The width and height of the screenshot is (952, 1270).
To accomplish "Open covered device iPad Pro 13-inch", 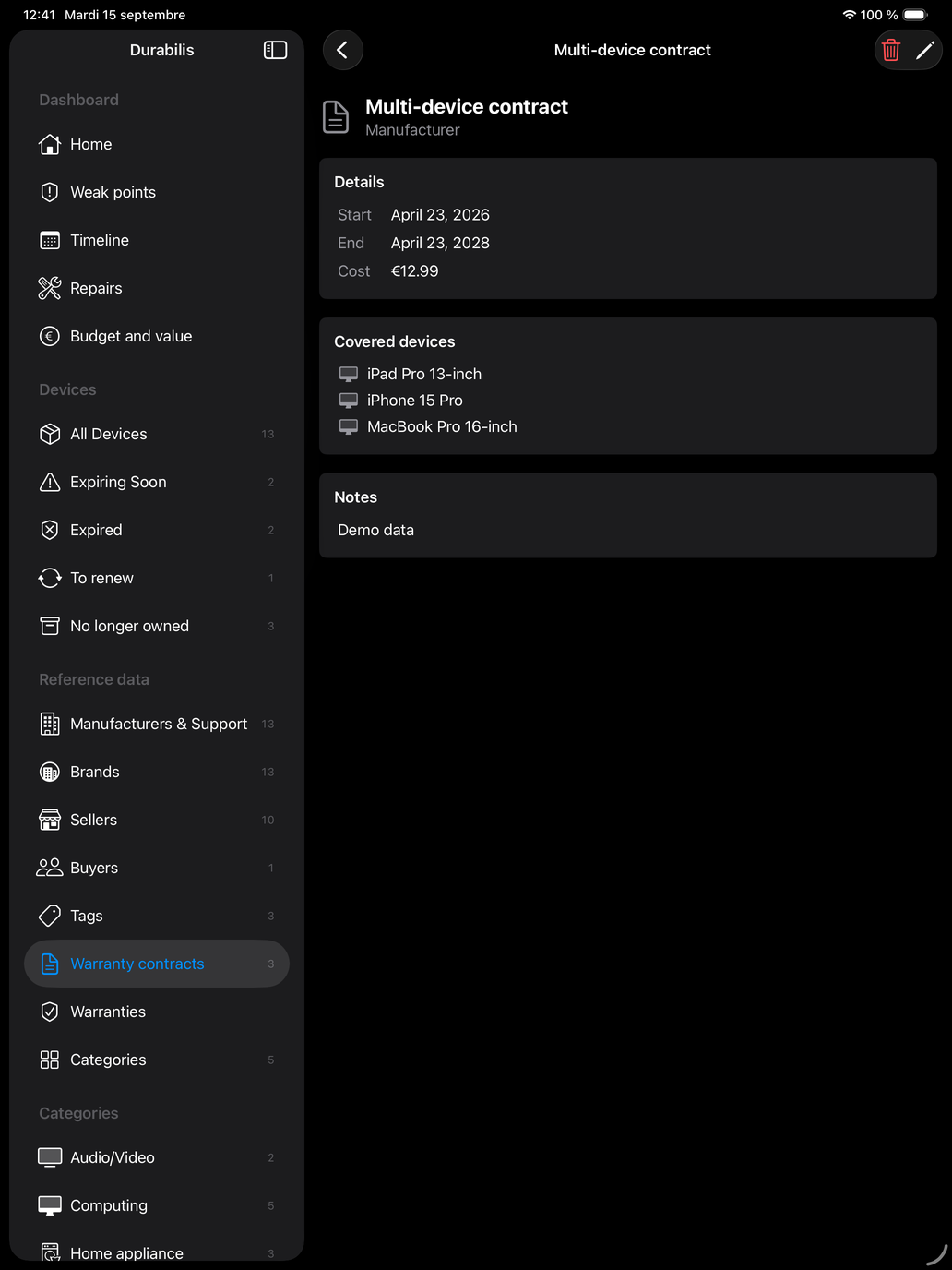I will (x=424, y=374).
